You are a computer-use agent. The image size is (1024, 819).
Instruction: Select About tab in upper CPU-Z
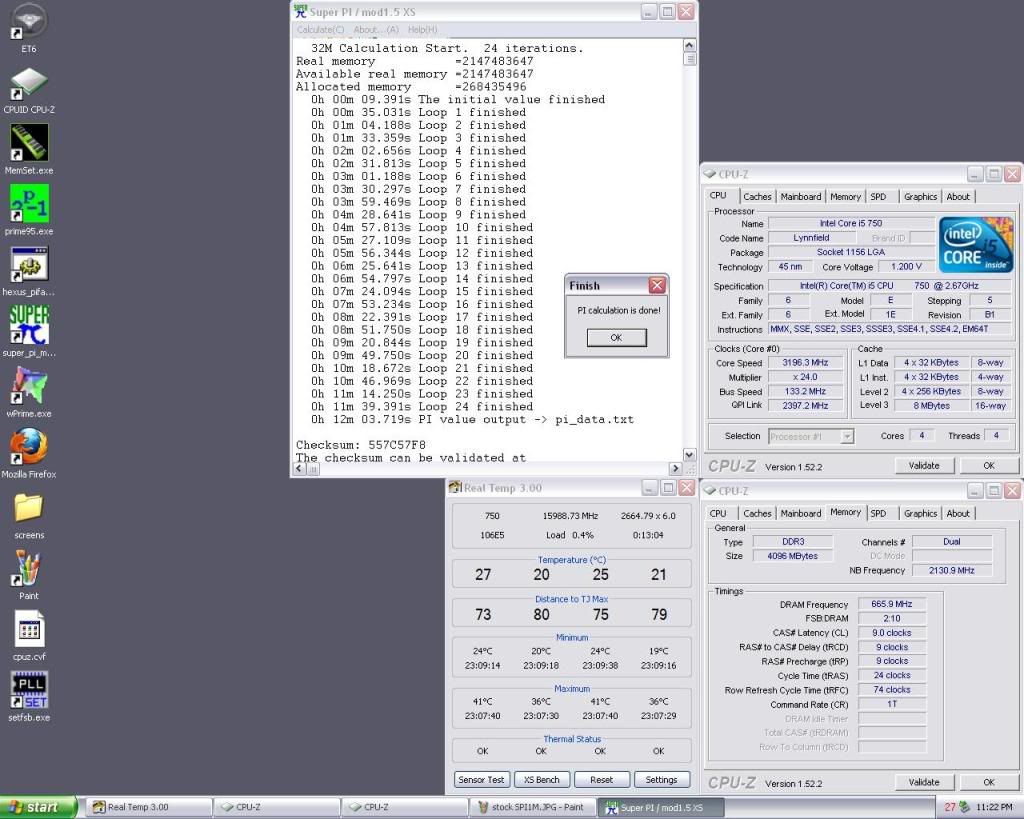(958, 197)
